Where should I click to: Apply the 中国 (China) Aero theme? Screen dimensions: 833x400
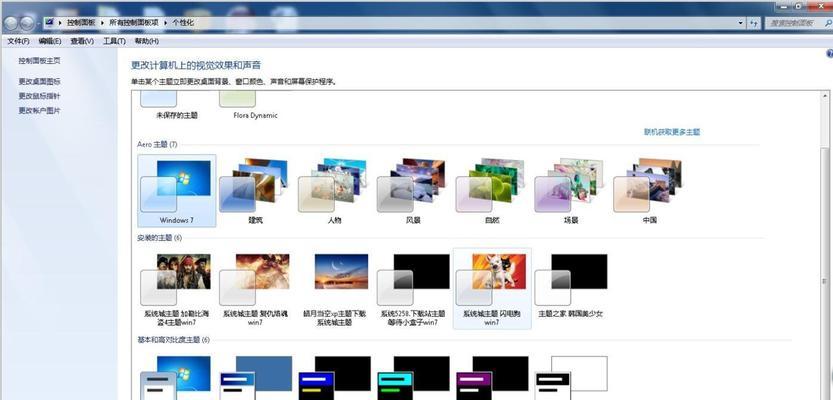coord(649,191)
